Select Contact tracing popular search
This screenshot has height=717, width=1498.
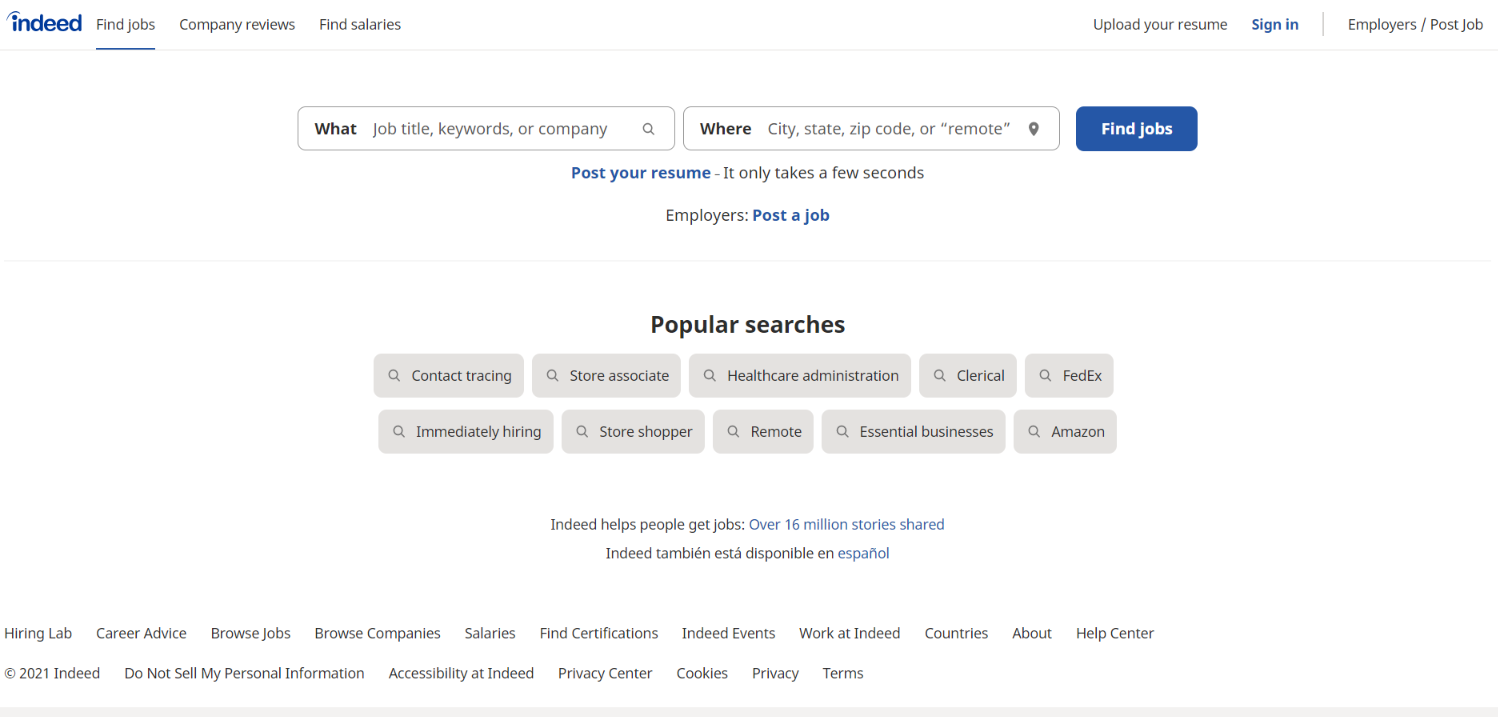pyautogui.click(x=449, y=376)
